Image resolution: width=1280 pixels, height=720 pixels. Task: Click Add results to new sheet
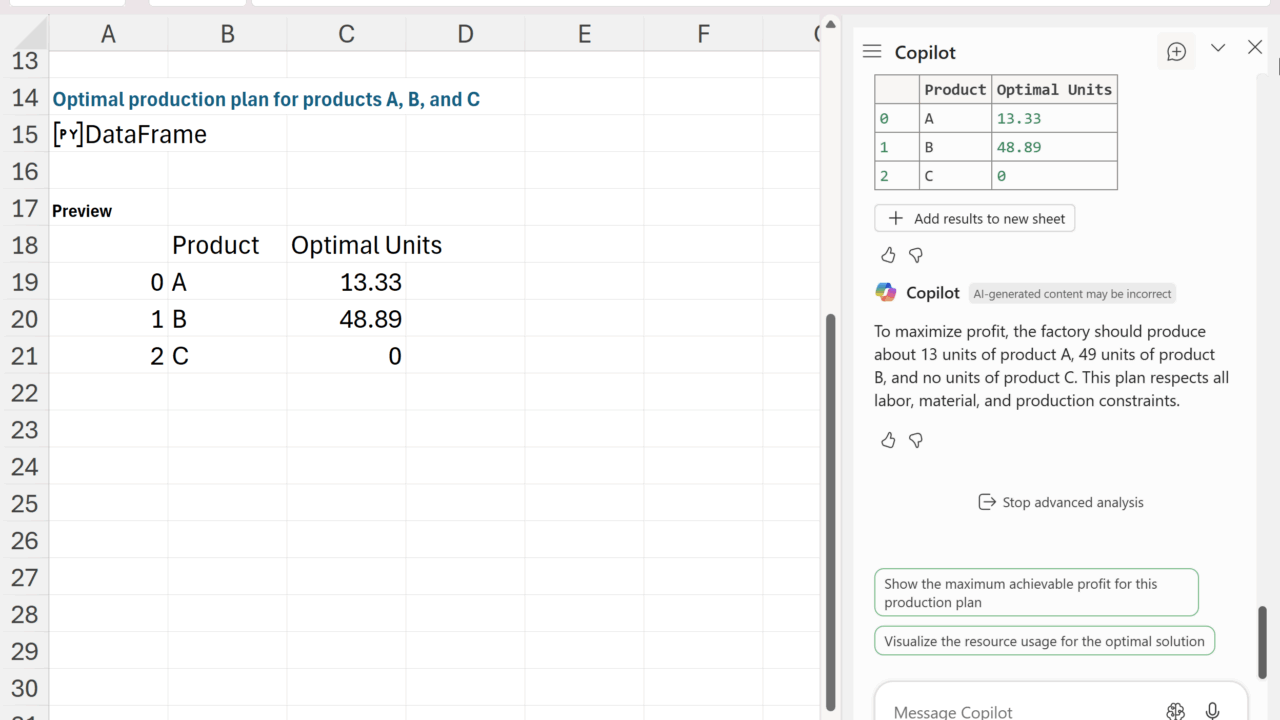[975, 218]
